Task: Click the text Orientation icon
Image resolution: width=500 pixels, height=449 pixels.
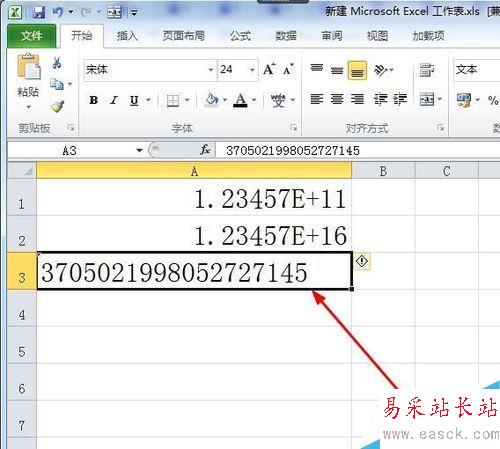Action: click(381, 70)
